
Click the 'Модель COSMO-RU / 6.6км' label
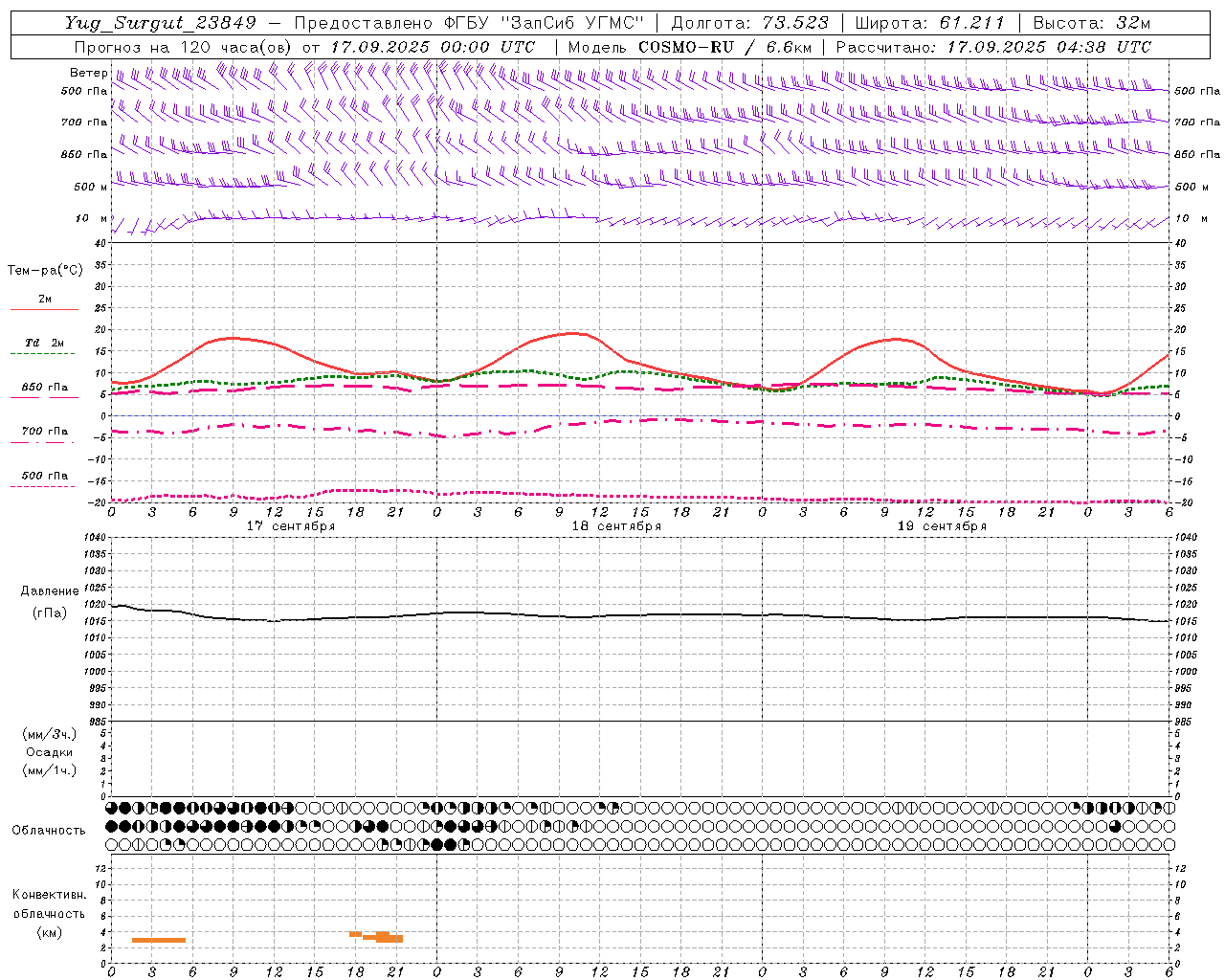[690, 47]
